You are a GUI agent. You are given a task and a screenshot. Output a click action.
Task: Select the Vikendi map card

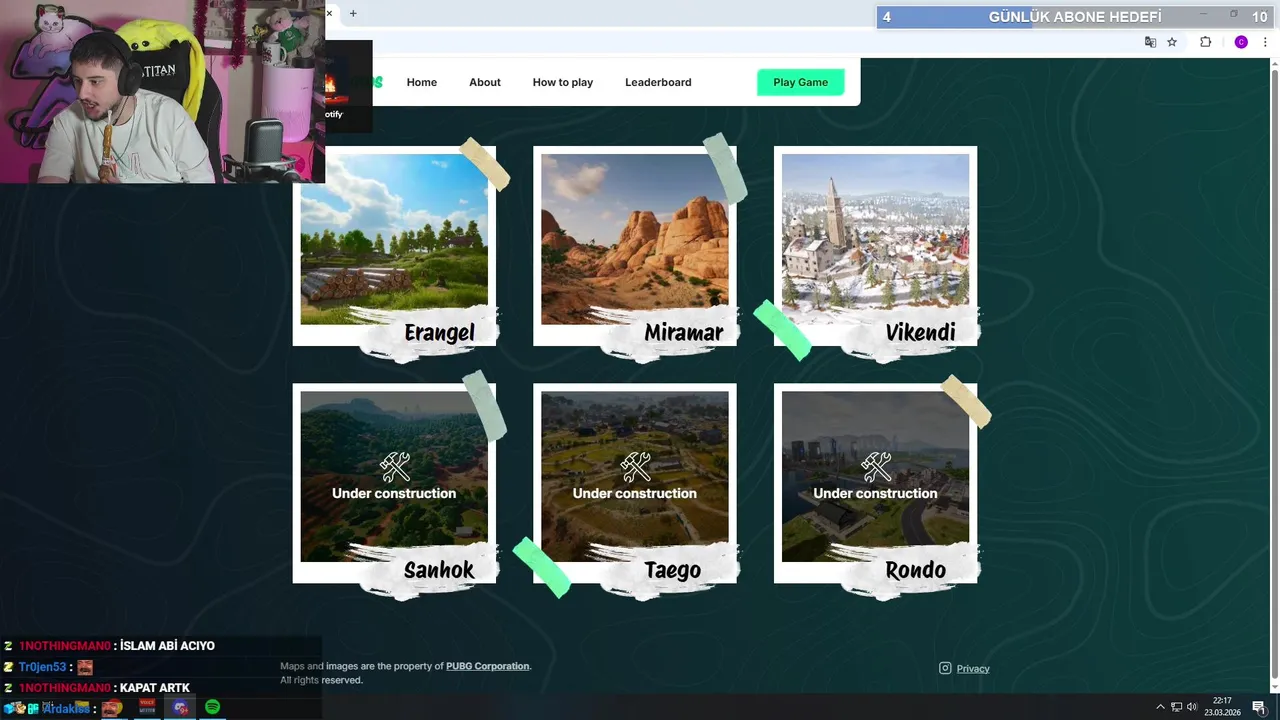pyautogui.click(x=875, y=246)
